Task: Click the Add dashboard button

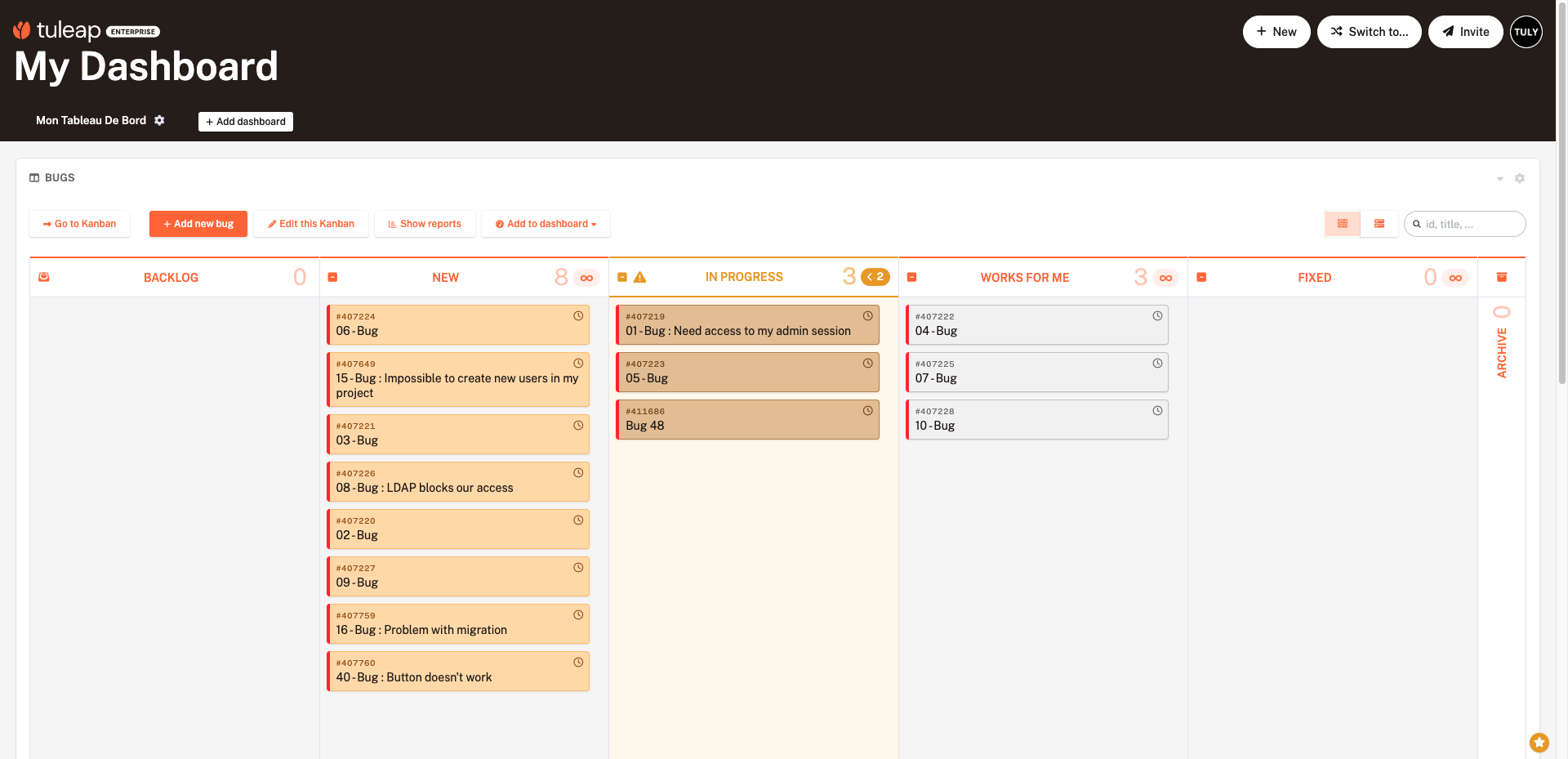Action: (x=246, y=122)
